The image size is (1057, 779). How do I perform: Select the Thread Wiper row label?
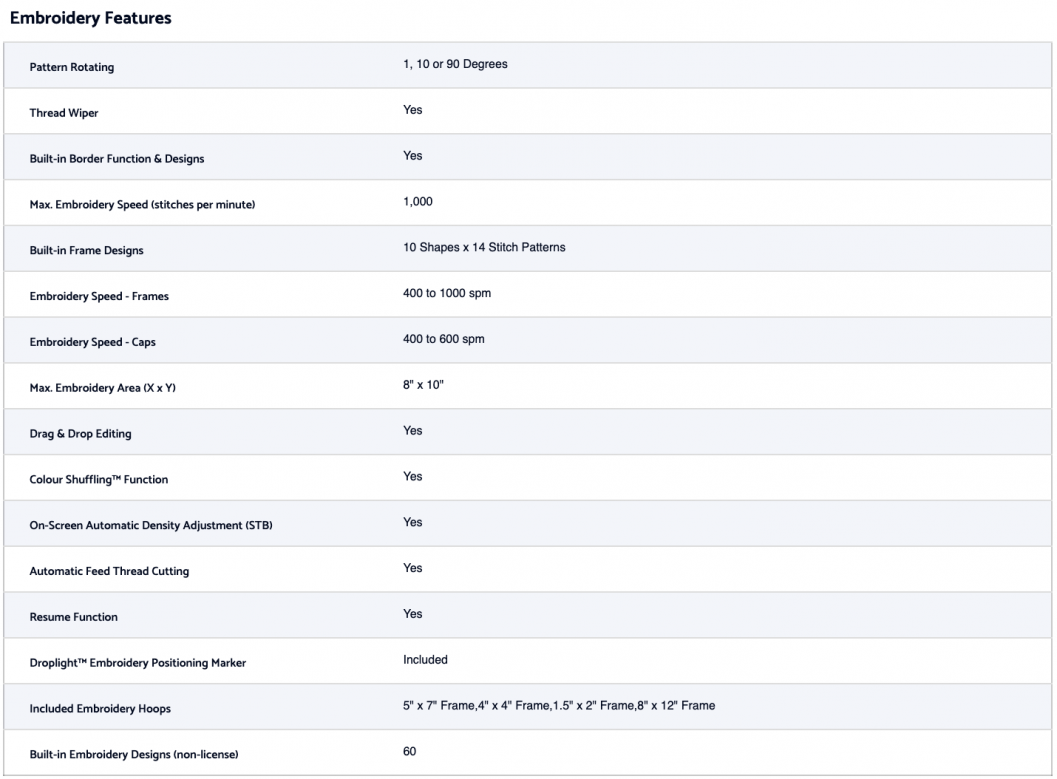click(63, 113)
